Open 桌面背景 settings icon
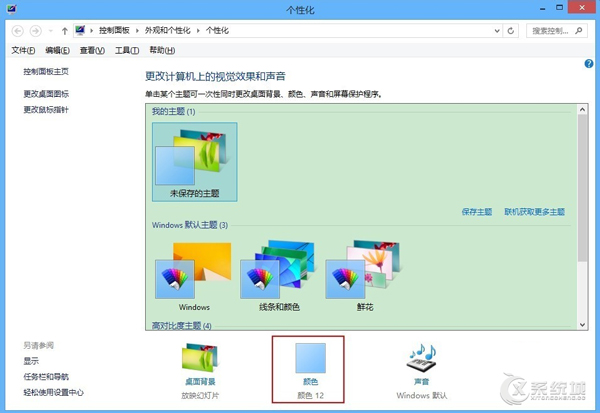 pyautogui.click(x=200, y=358)
